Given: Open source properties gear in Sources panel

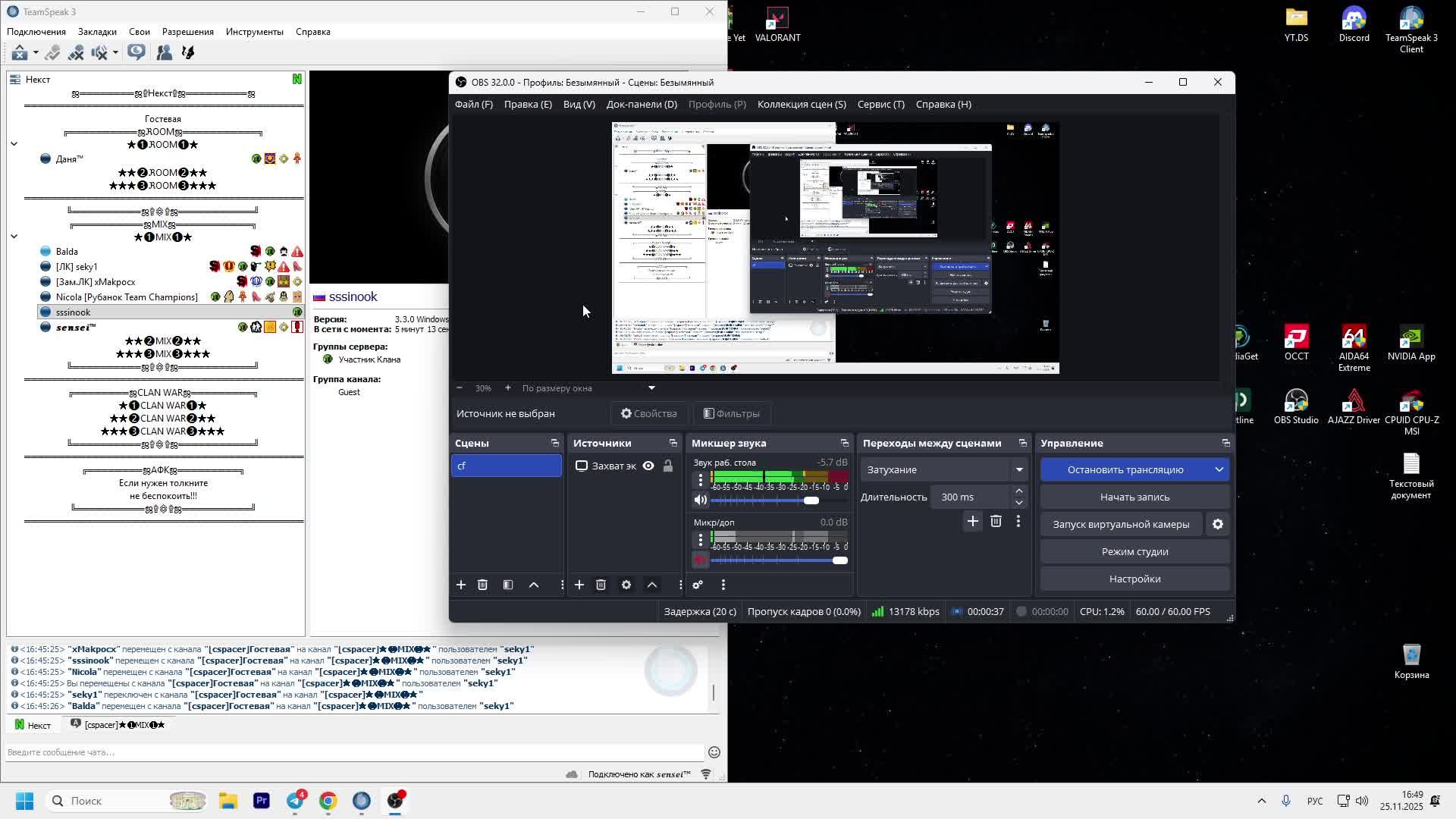Looking at the screenshot, I should (x=626, y=585).
